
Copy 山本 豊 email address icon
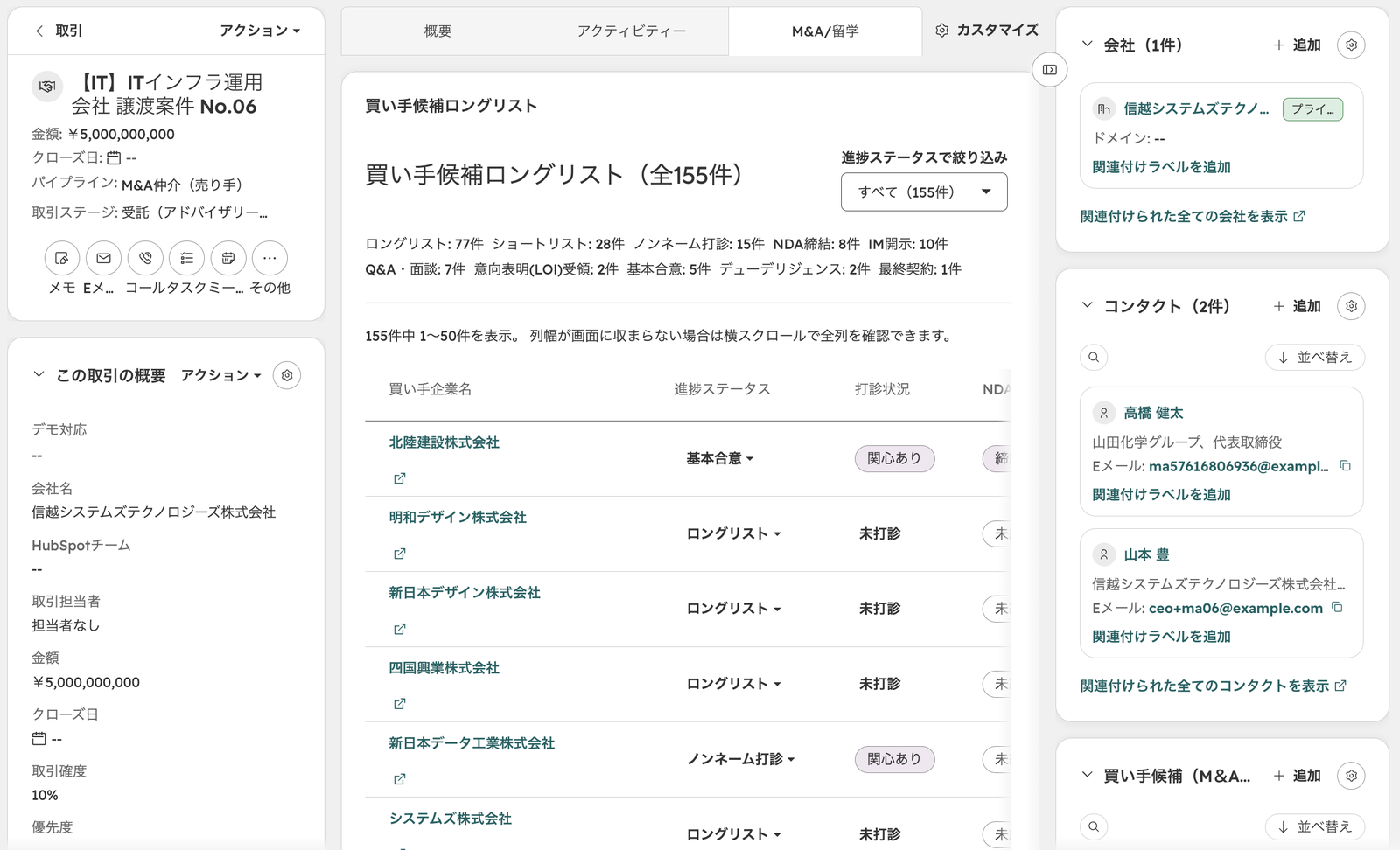coord(1337,607)
